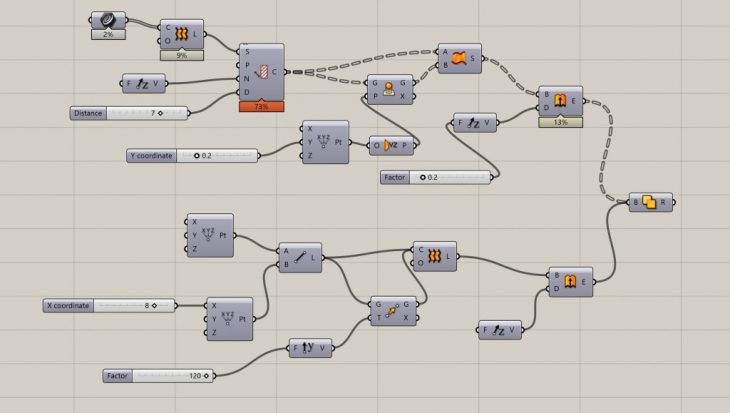The height and width of the screenshot is (413, 730).
Task: Click the red 73% profiler label
Action: point(262,106)
